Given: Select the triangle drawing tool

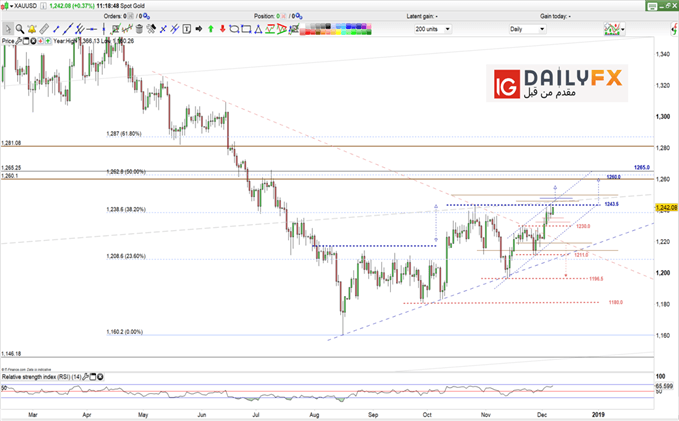Looking at the screenshot, I should pos(258,29).
